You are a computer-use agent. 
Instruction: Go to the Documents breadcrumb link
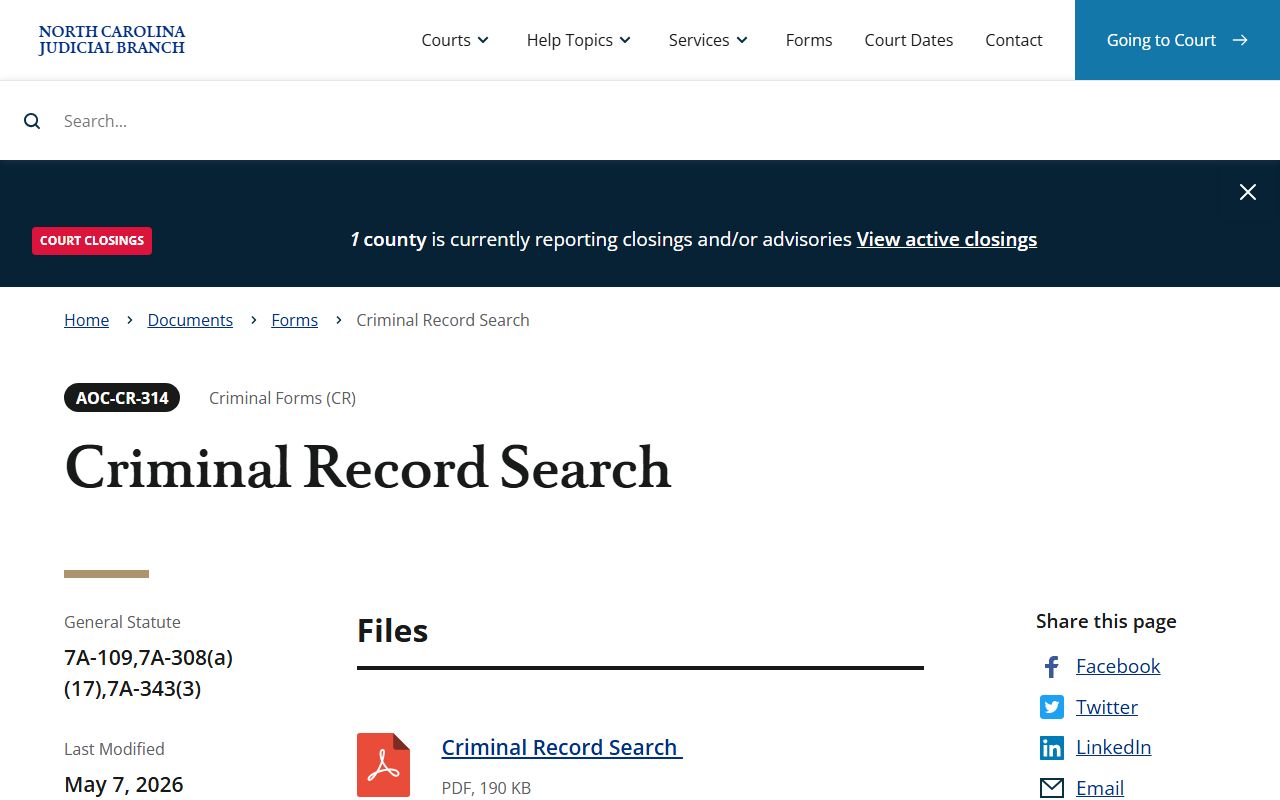pos(190,320)
